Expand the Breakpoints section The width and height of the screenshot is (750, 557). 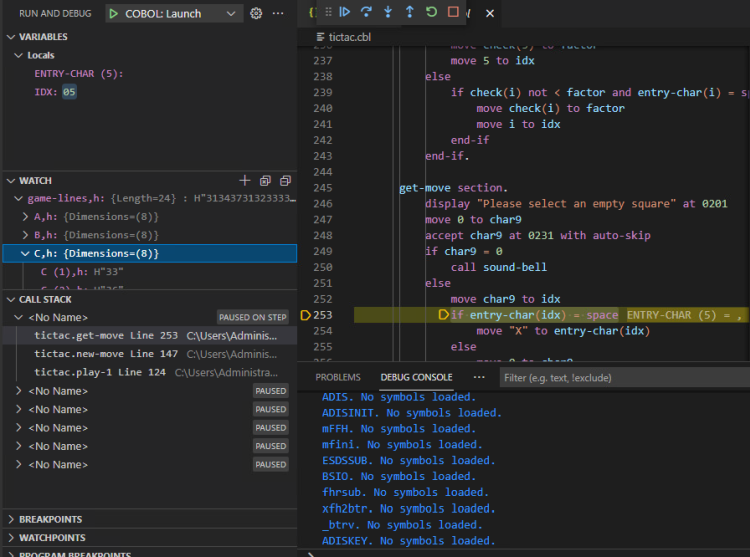click(x=50, y=519)
